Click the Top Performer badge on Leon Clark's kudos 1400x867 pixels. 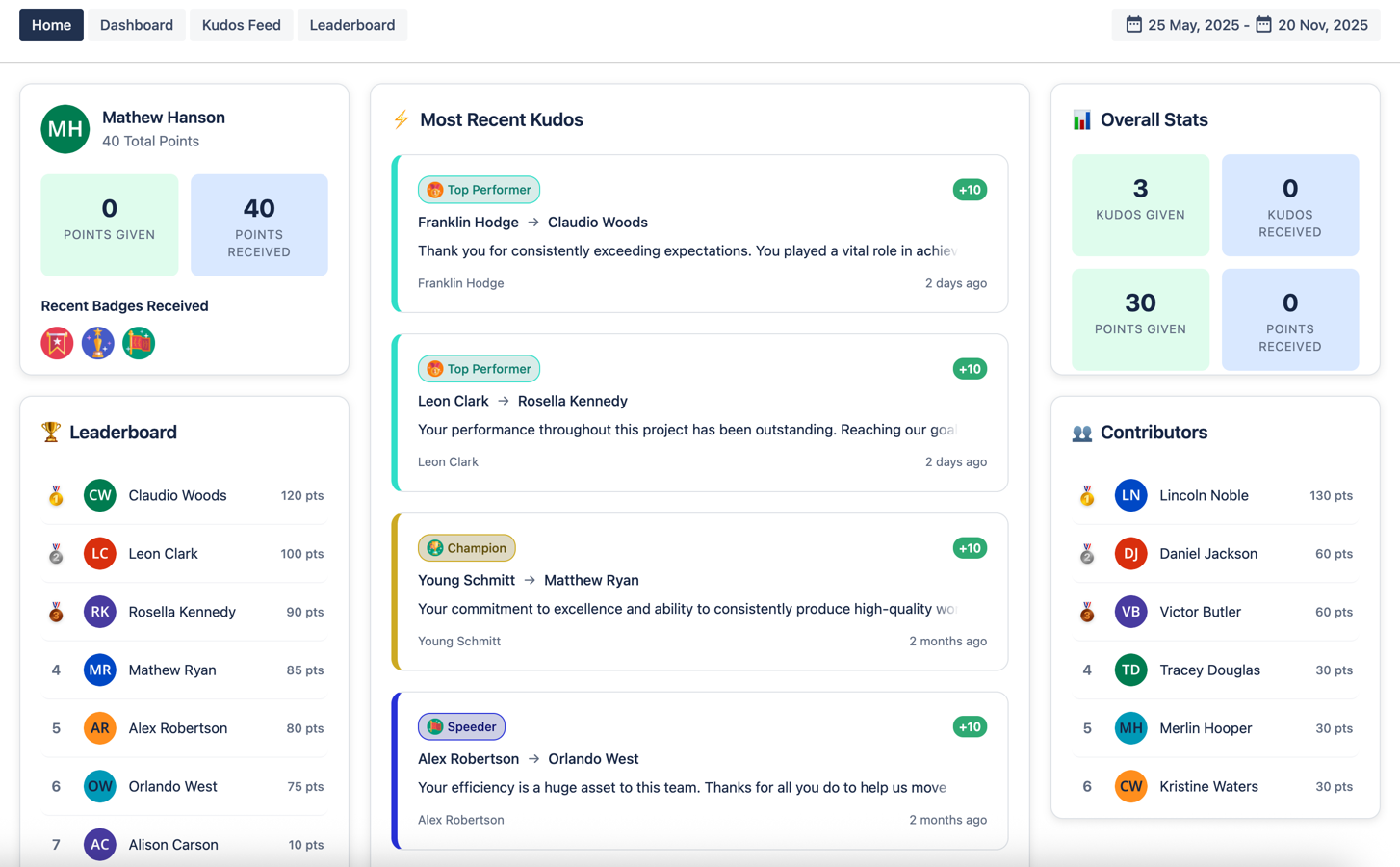click(479, 368)
